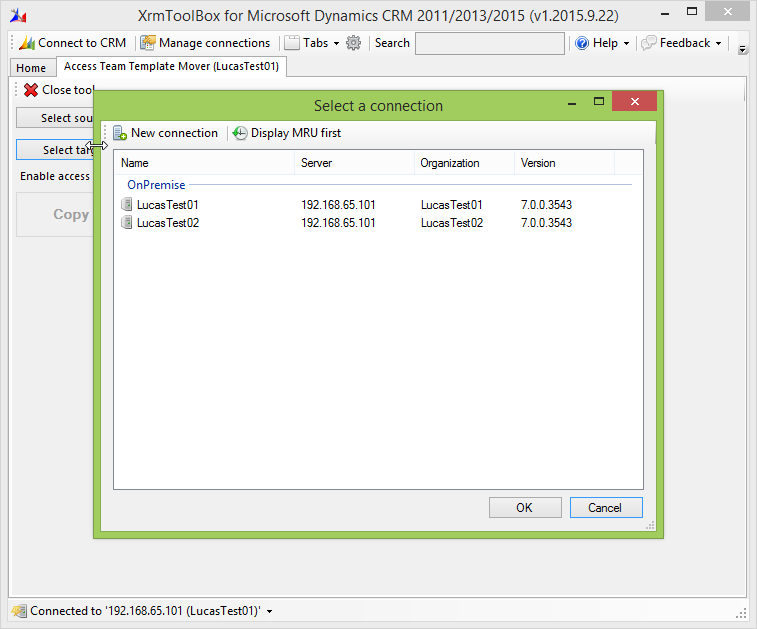Focus the Search input field
The height and width of the screenshot is (629, 757).
point(490,43)
